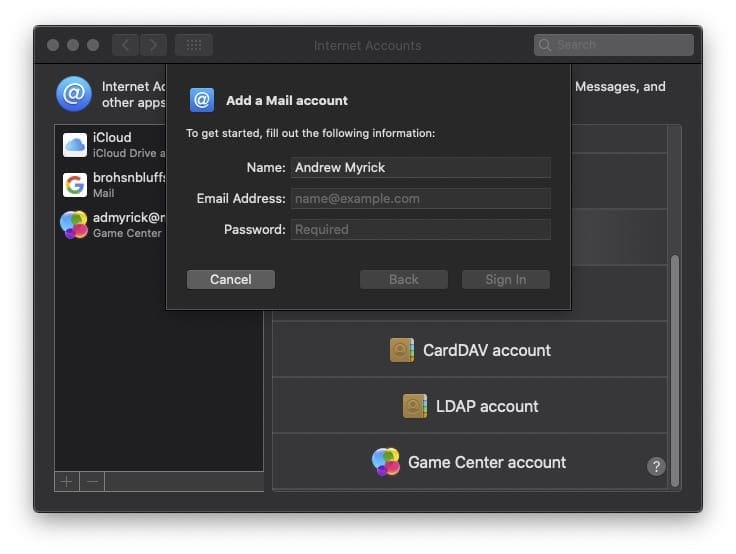Click the LDAP account book icon
Screen dimensions: 736x554
point(415,406)
